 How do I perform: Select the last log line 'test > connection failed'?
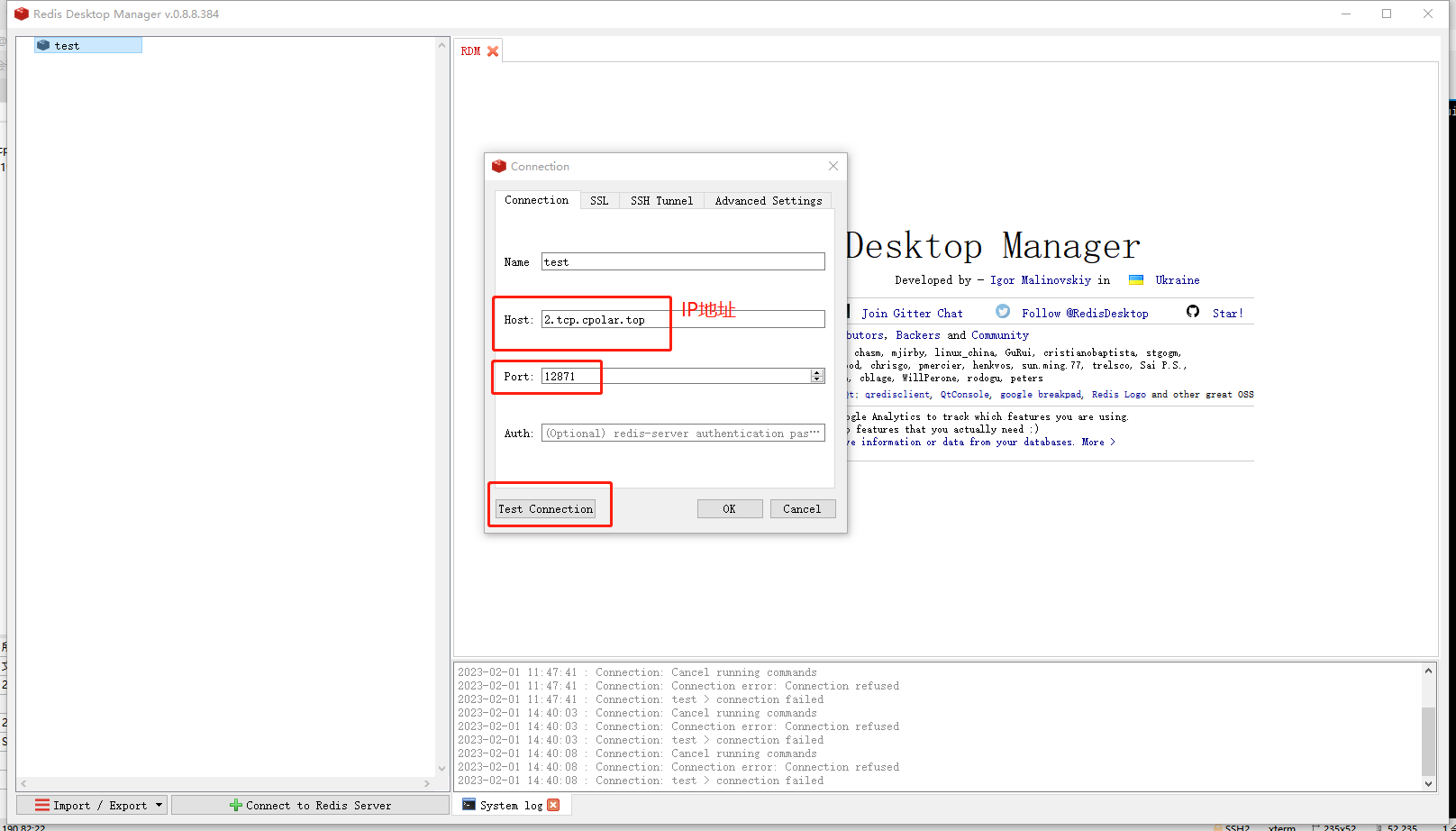tap(641, 781)
